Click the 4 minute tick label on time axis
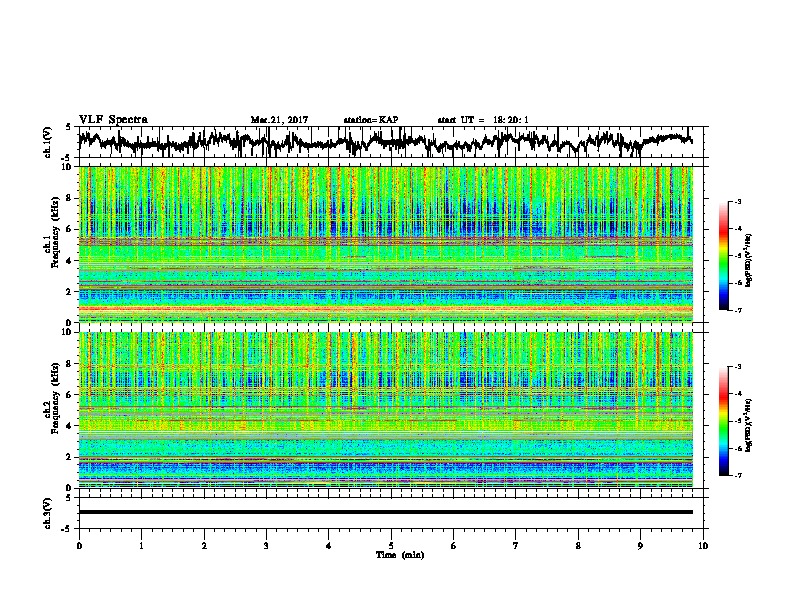The image size is (792, 612). tap(329, 546)
